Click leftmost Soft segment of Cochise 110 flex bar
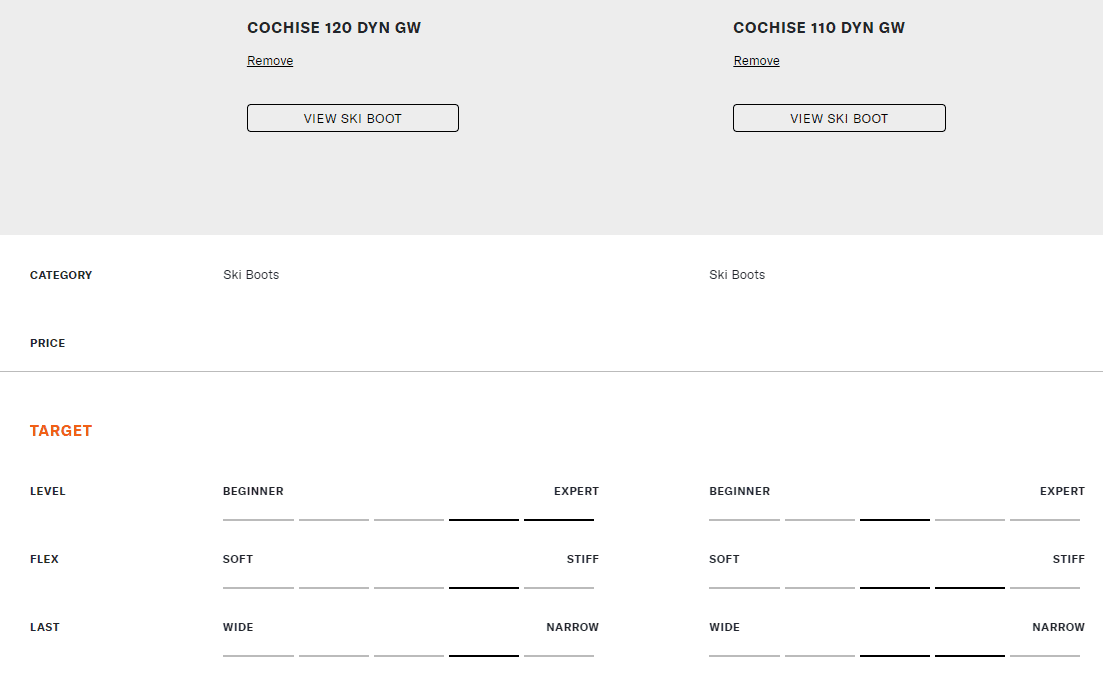 (744, 587)
